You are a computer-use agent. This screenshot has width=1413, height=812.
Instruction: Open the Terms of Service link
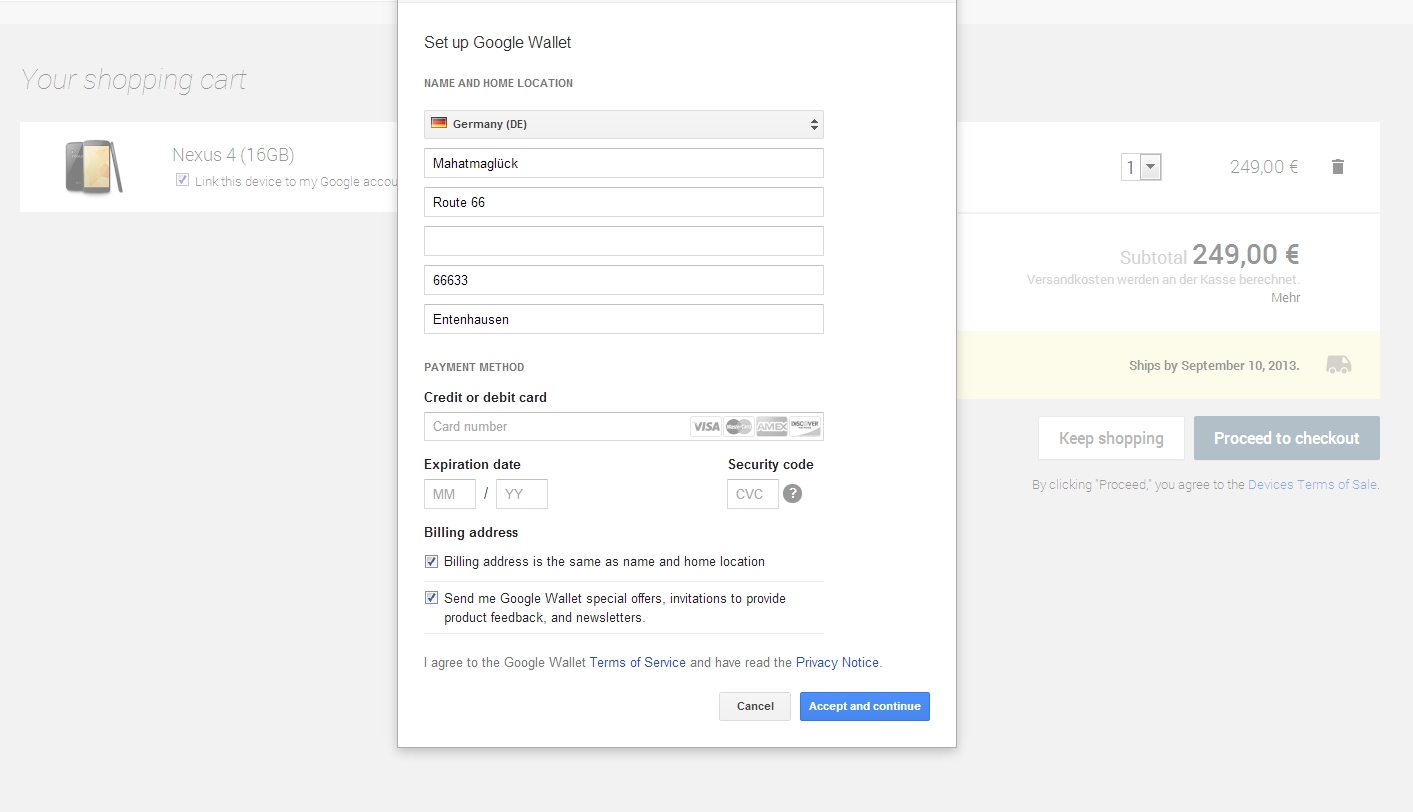(637, 663)
